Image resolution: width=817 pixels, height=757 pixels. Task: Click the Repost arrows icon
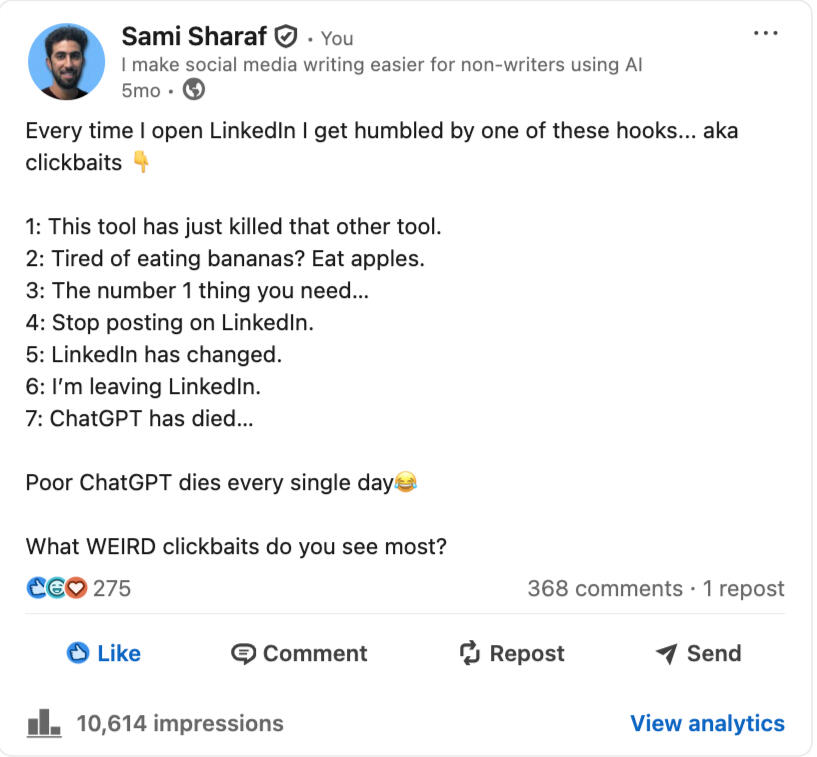pos(470,653)
